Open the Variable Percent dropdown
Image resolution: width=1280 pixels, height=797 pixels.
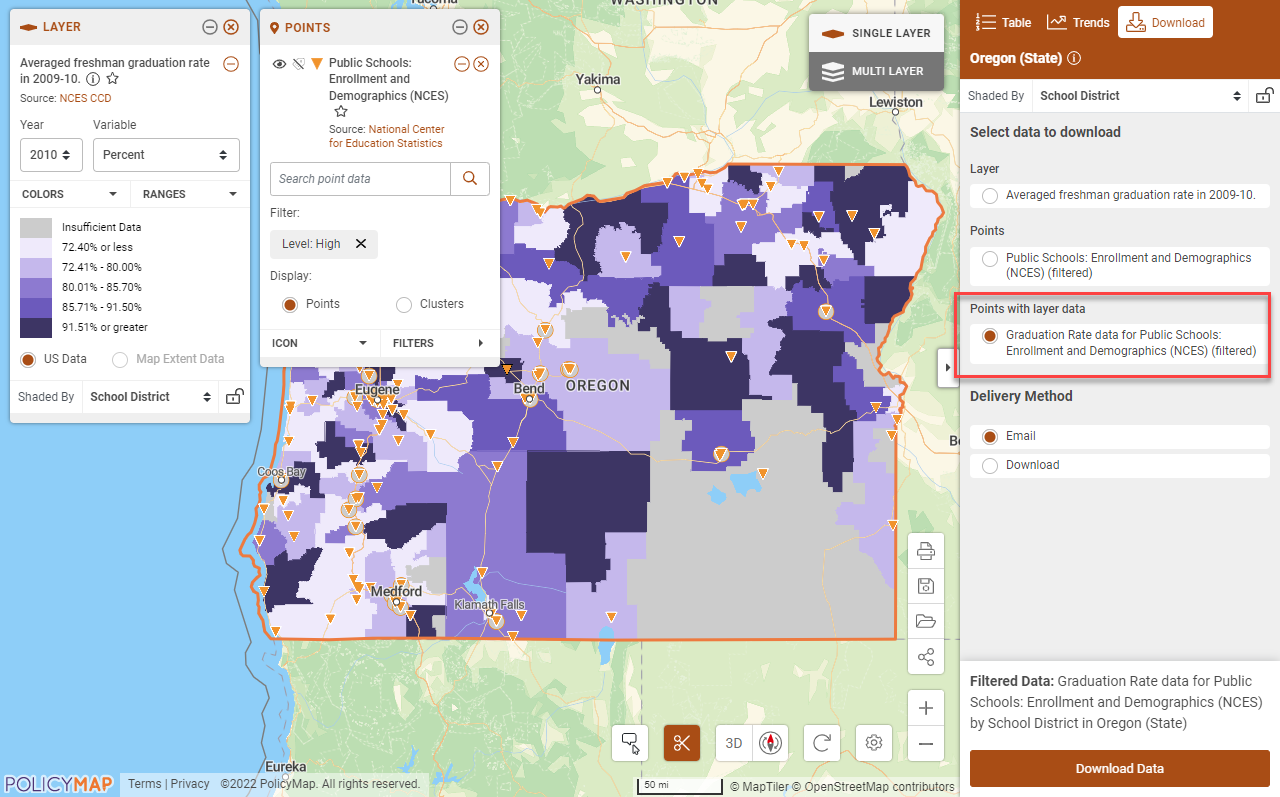point(166,155)
